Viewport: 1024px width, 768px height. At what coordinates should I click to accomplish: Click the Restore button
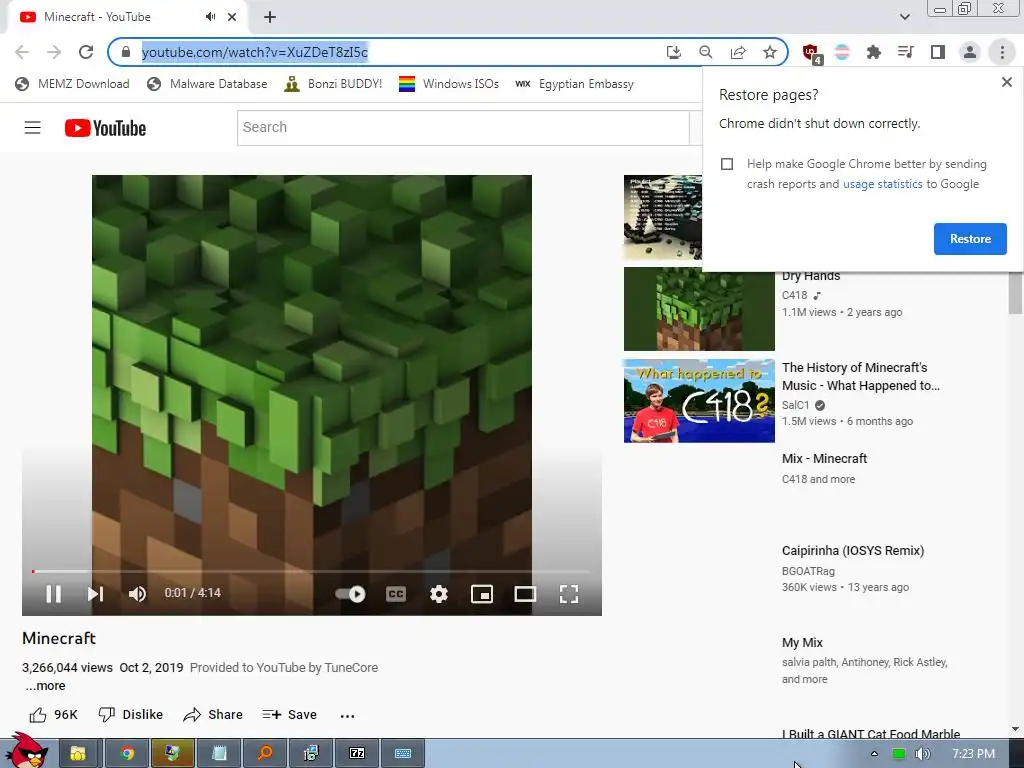coord(970,239)
